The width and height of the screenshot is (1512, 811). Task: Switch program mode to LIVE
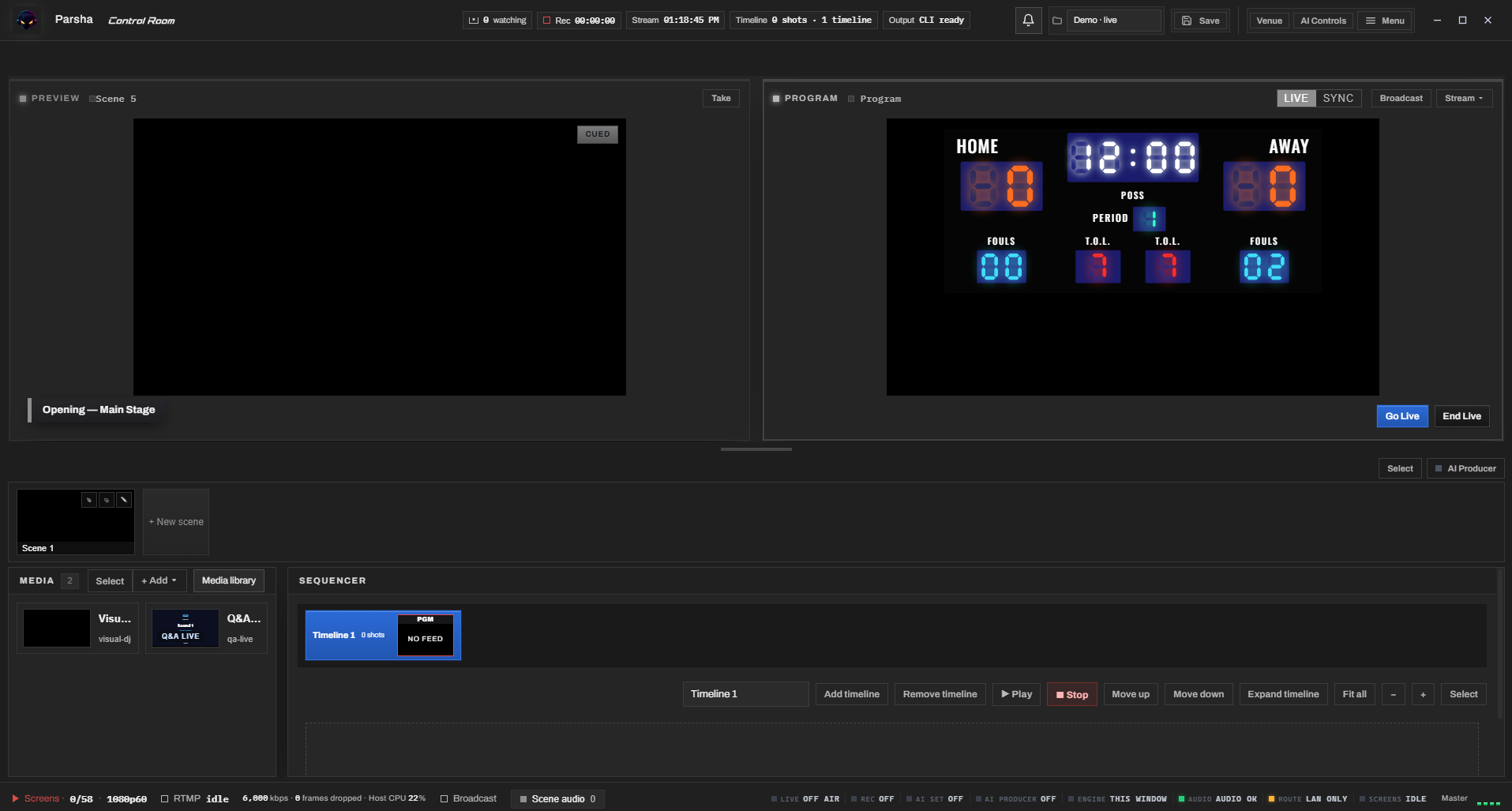[x=1296, y=98]
